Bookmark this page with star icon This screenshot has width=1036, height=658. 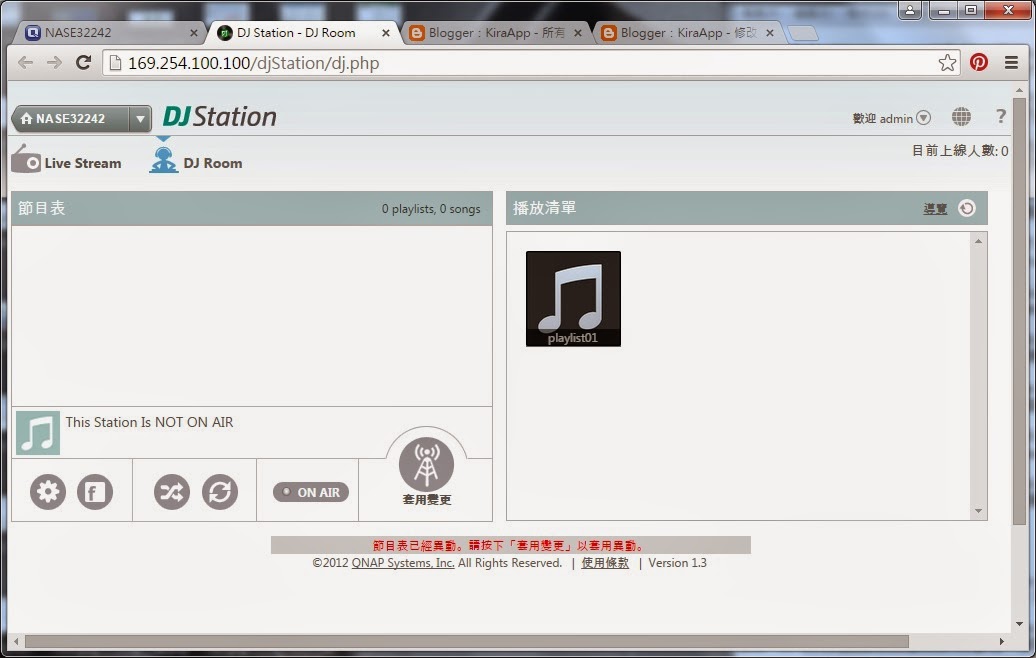pos(947,63)
